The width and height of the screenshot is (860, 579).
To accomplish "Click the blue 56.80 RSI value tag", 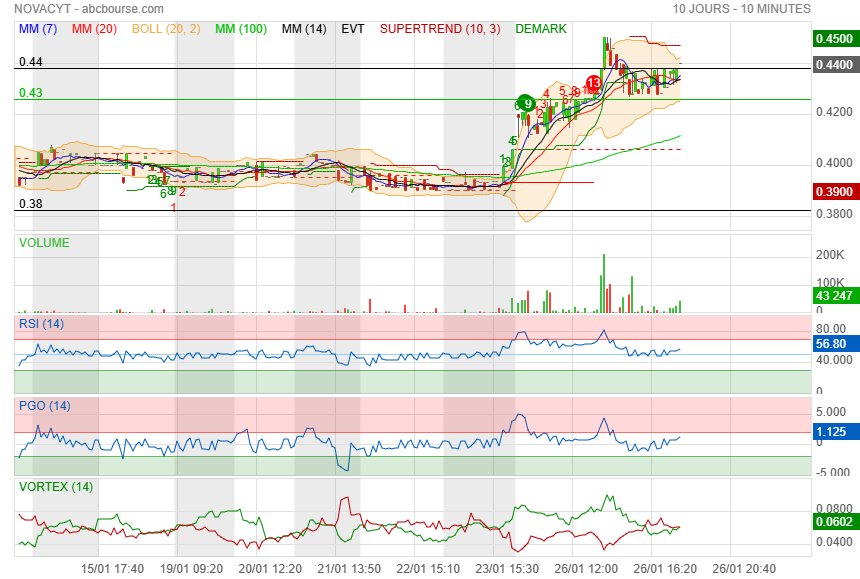I will click(x=833, y=343).
